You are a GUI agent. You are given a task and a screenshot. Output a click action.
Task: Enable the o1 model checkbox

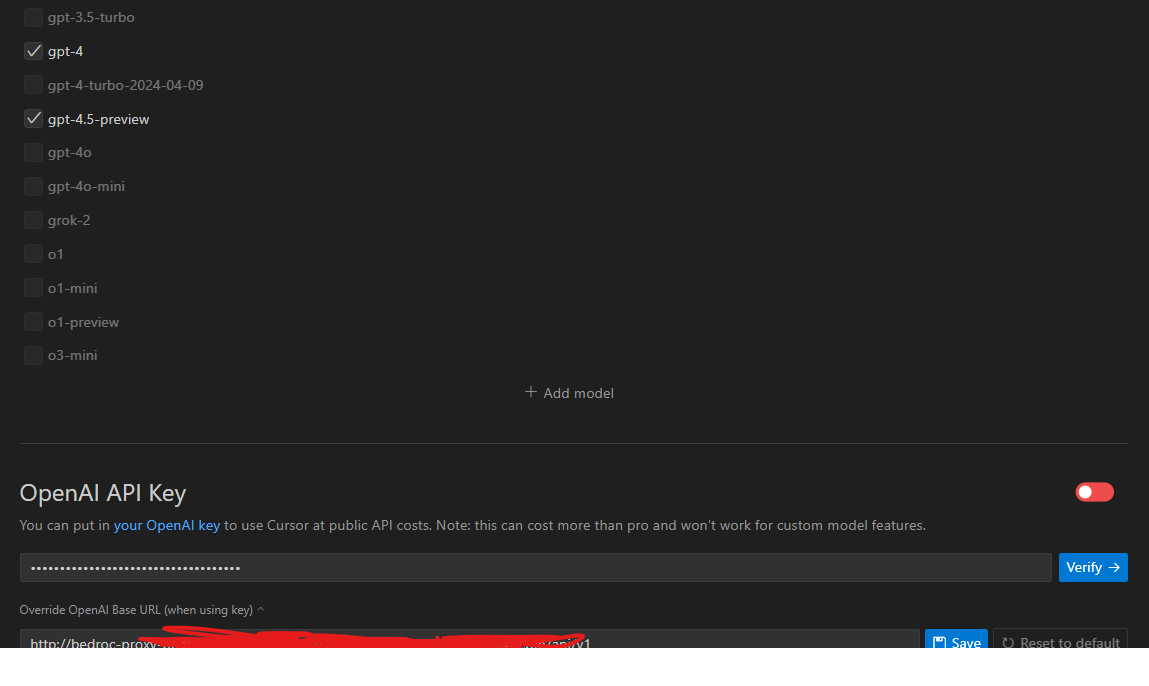[33, 254]
